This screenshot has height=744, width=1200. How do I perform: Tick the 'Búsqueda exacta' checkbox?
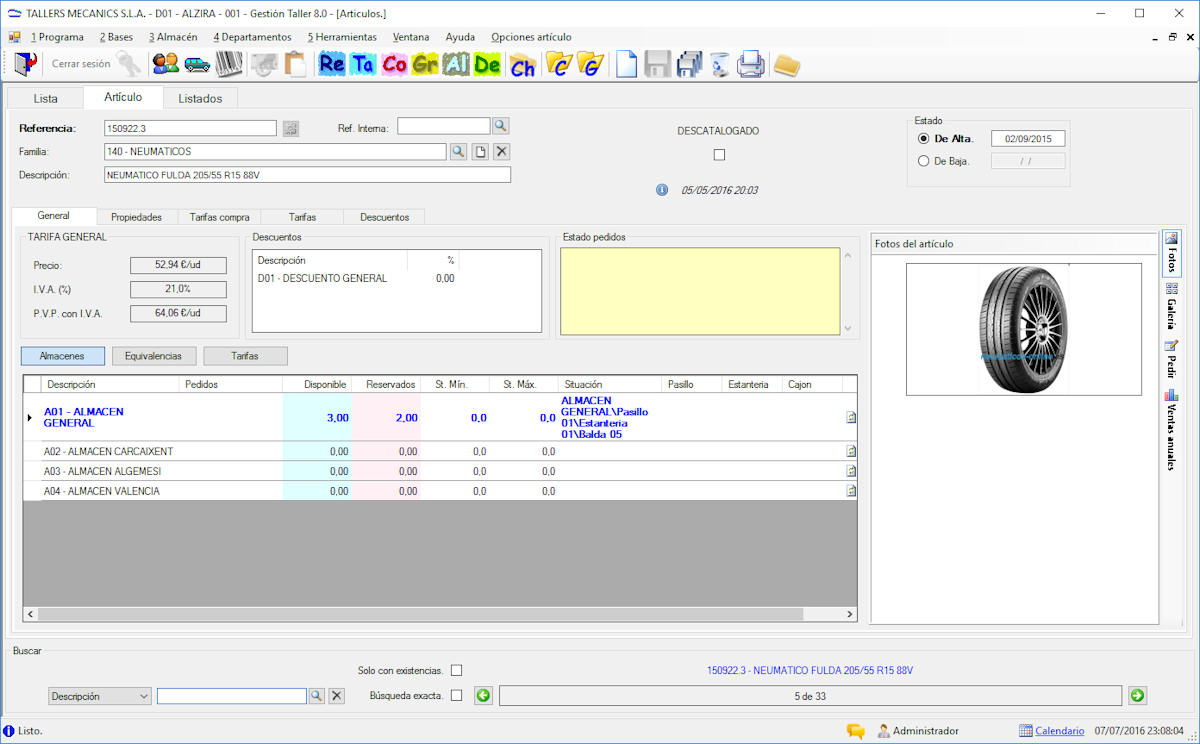(457, 696)
